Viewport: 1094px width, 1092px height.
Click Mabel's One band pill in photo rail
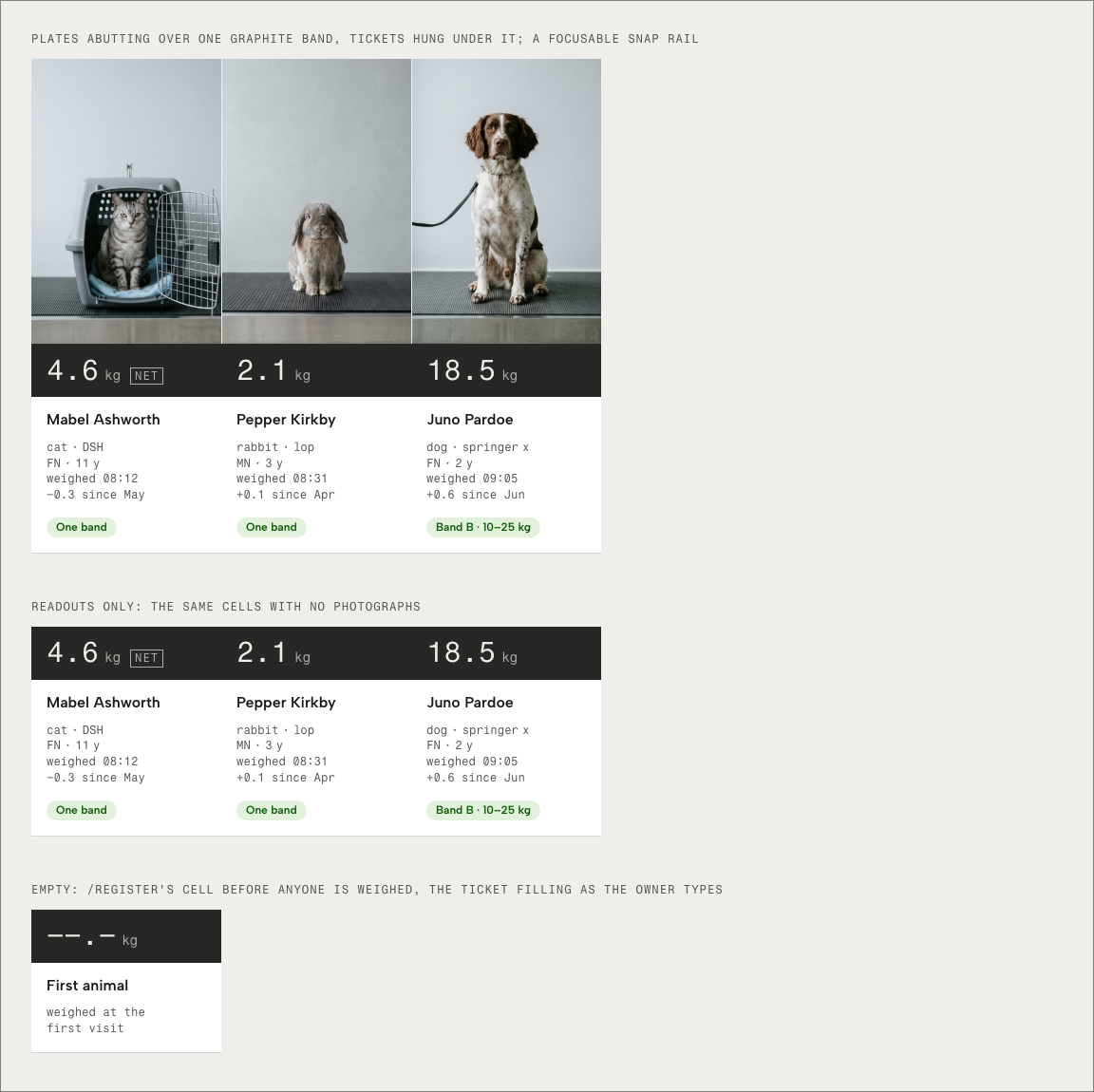(x=82, y=527)
